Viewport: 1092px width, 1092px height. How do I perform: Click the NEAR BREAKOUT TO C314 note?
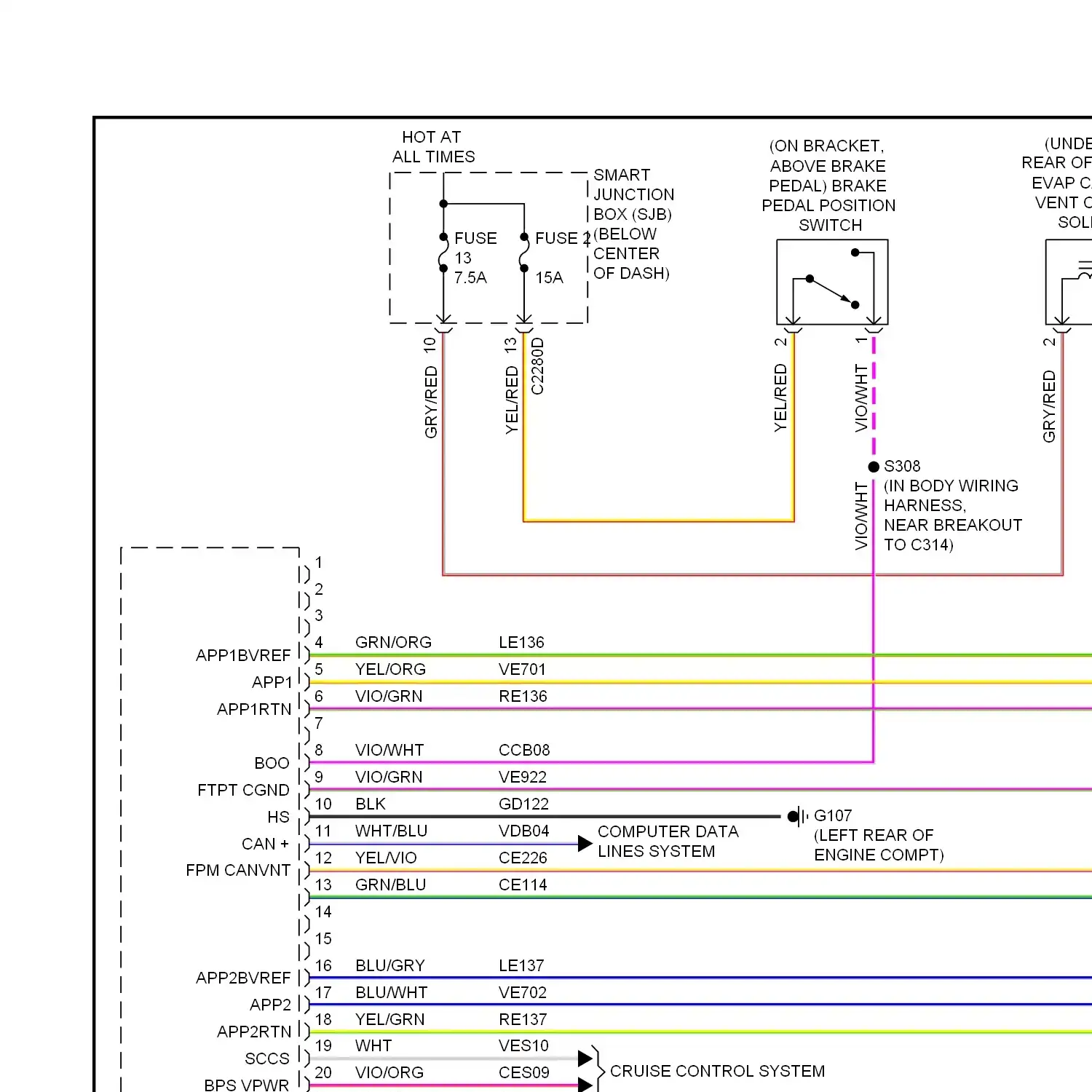pos(953,535)
